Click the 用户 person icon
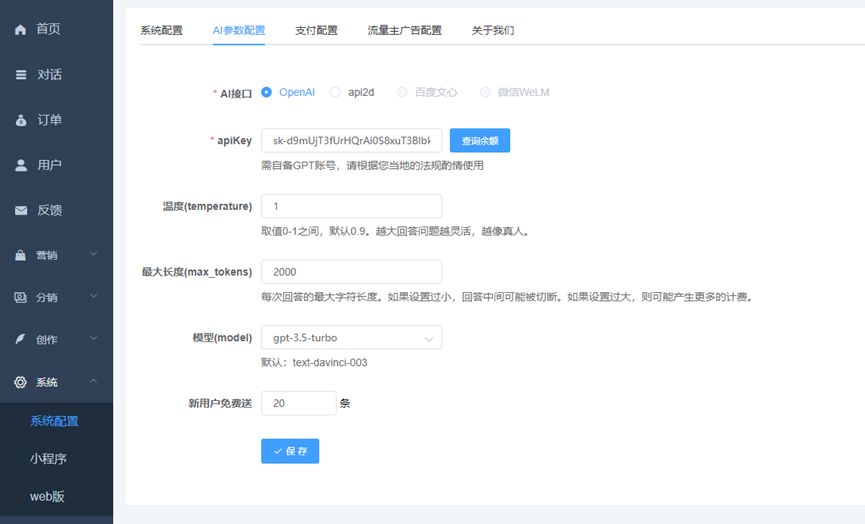865x524 pixels. (21, 165)
